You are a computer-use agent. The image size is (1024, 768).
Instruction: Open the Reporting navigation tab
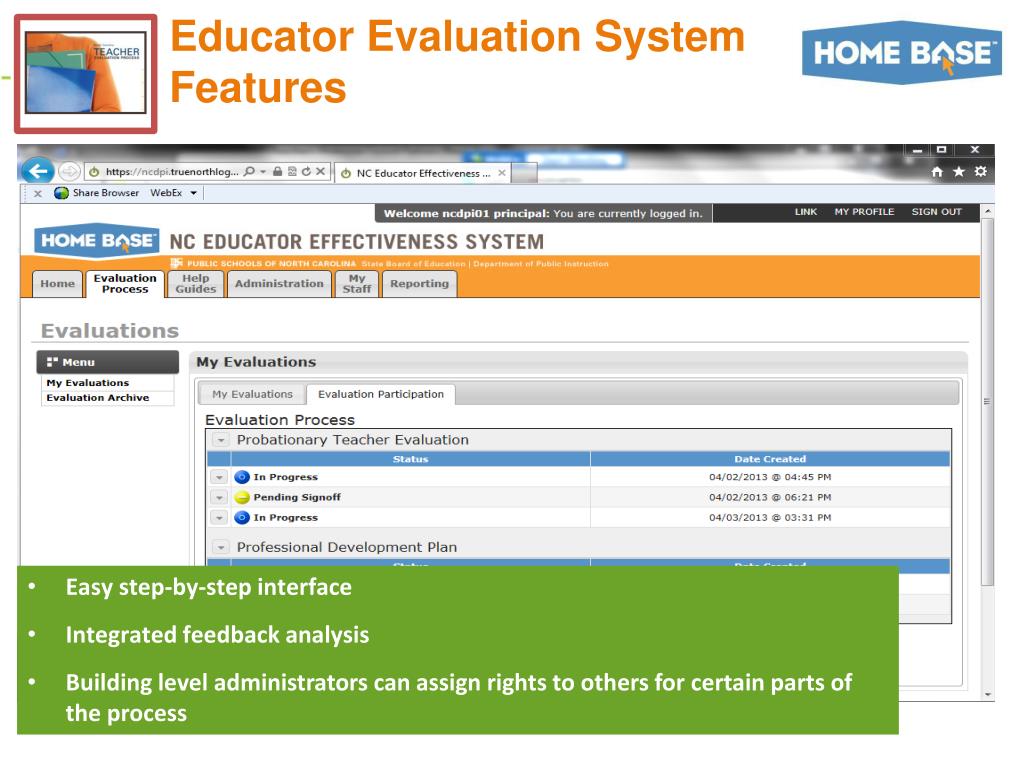pos(419,284)
